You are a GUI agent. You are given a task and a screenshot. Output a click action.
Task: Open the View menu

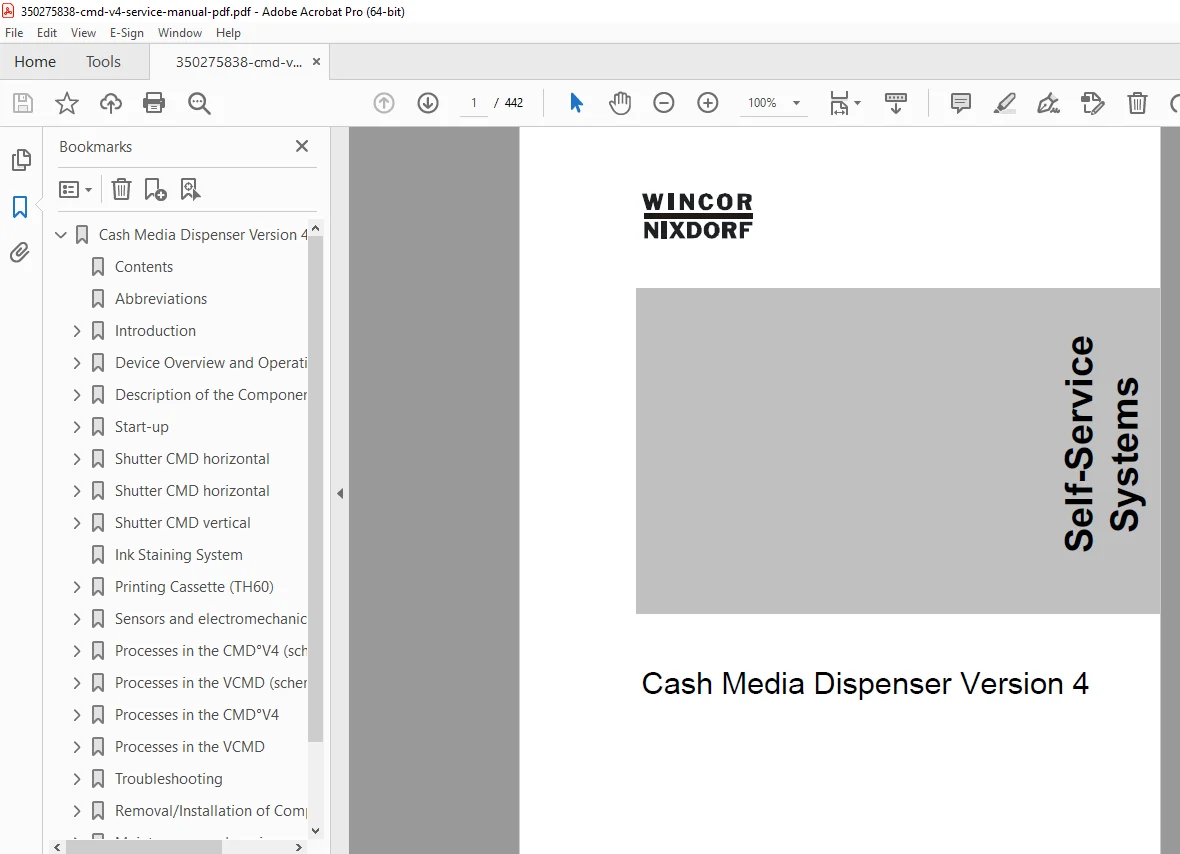(83, 33)
